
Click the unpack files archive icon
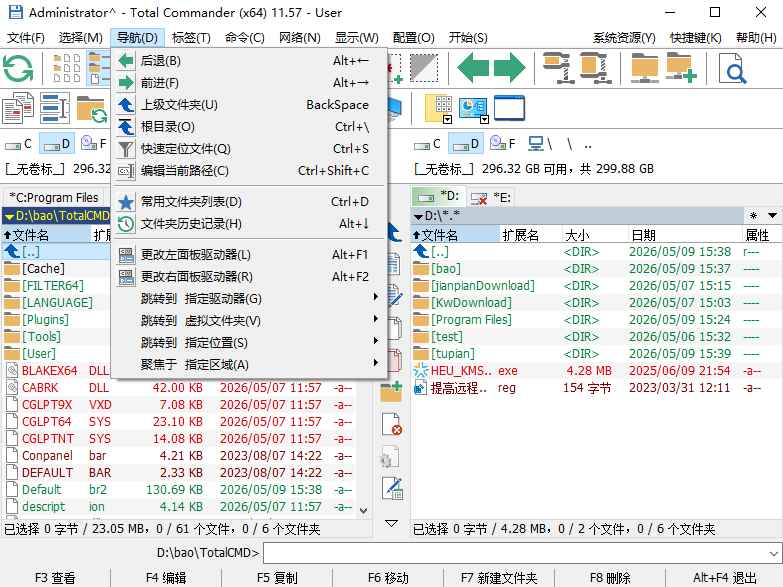click(x=596, y=67)
